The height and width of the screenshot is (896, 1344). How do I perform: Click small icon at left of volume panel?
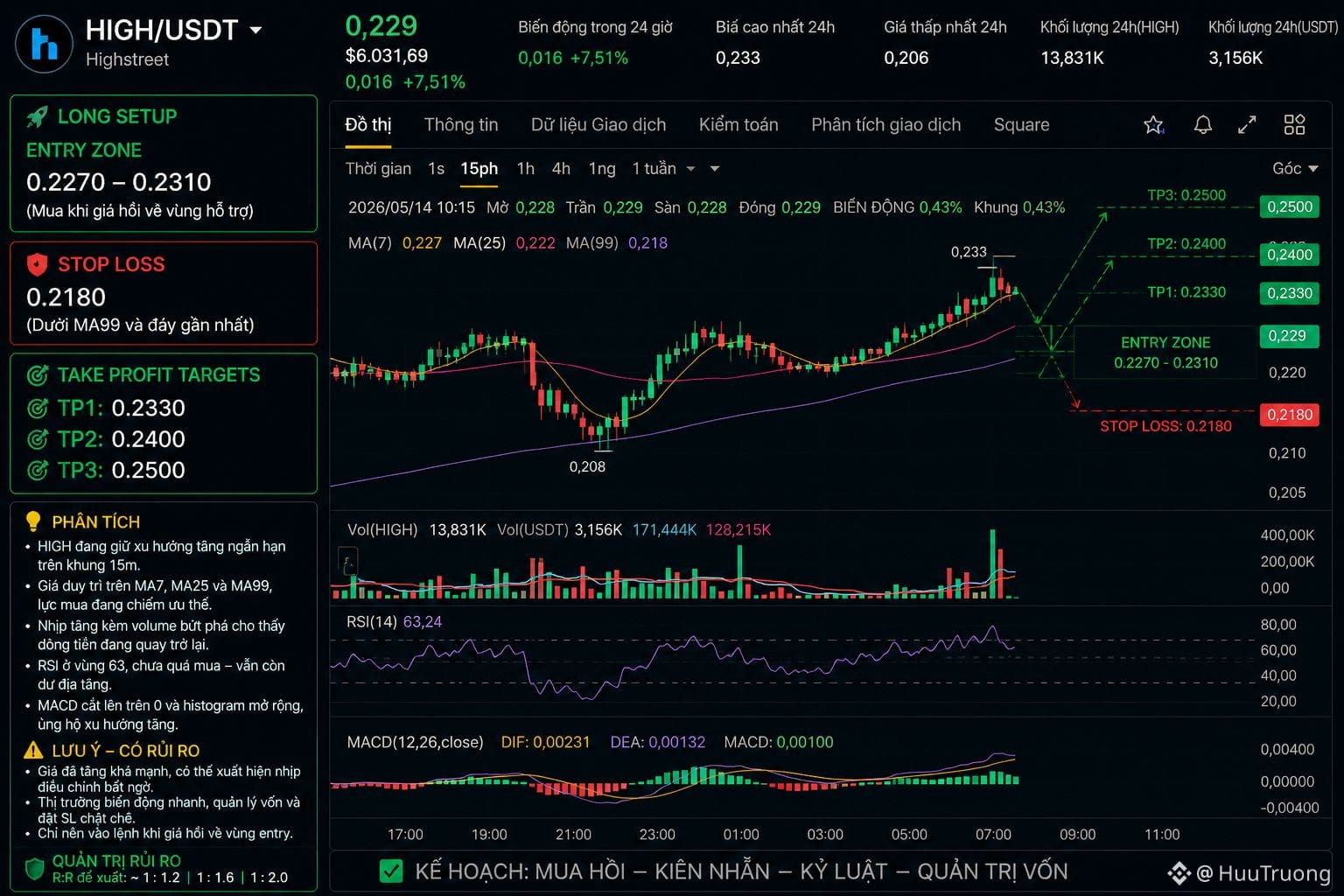coord(347,561)
